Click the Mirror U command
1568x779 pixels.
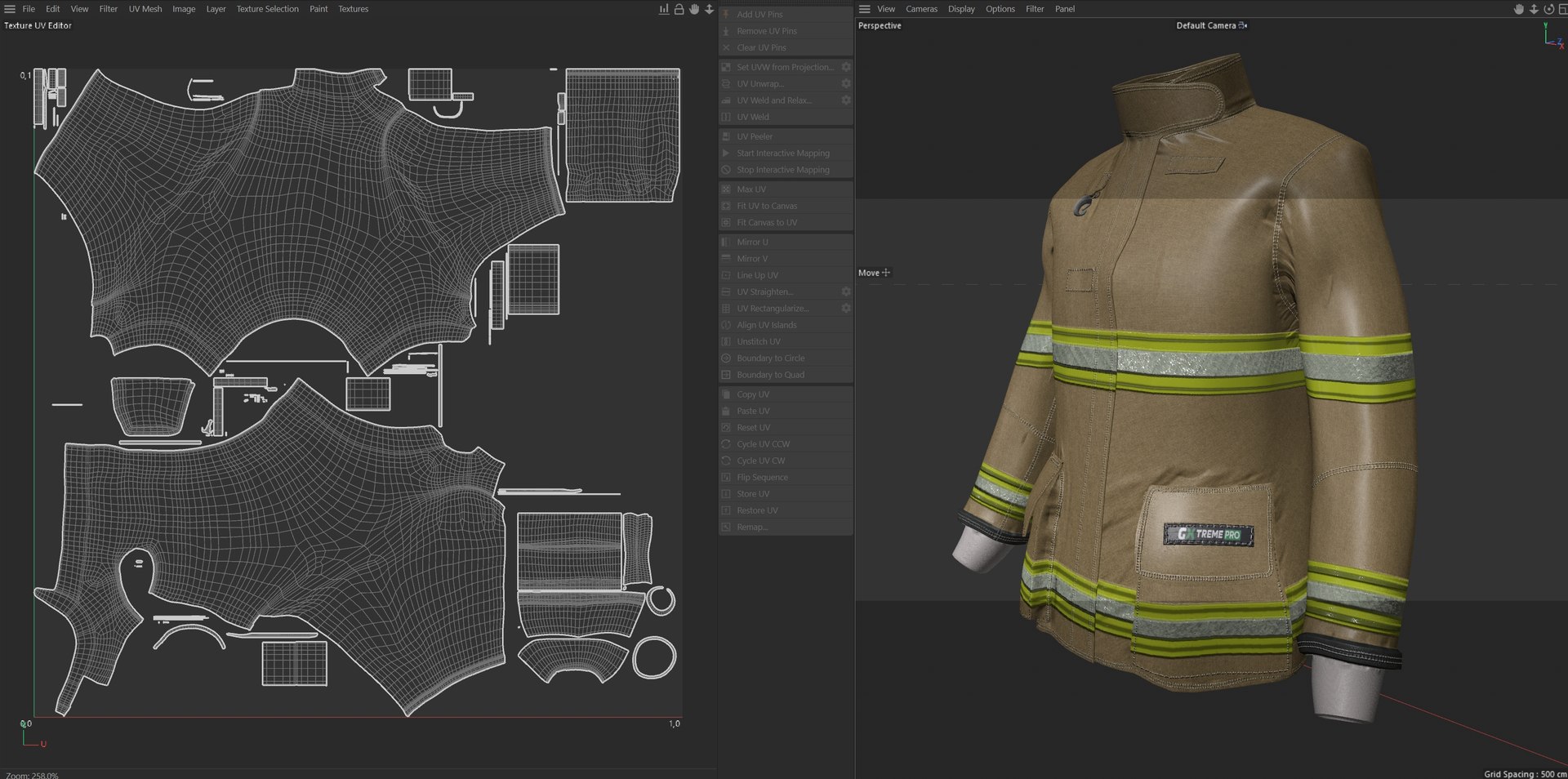point(786,242)
